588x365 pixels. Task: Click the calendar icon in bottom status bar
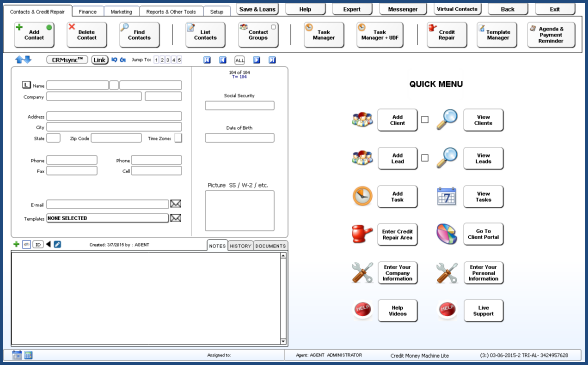pyautogui.click(x=16, y=355)
